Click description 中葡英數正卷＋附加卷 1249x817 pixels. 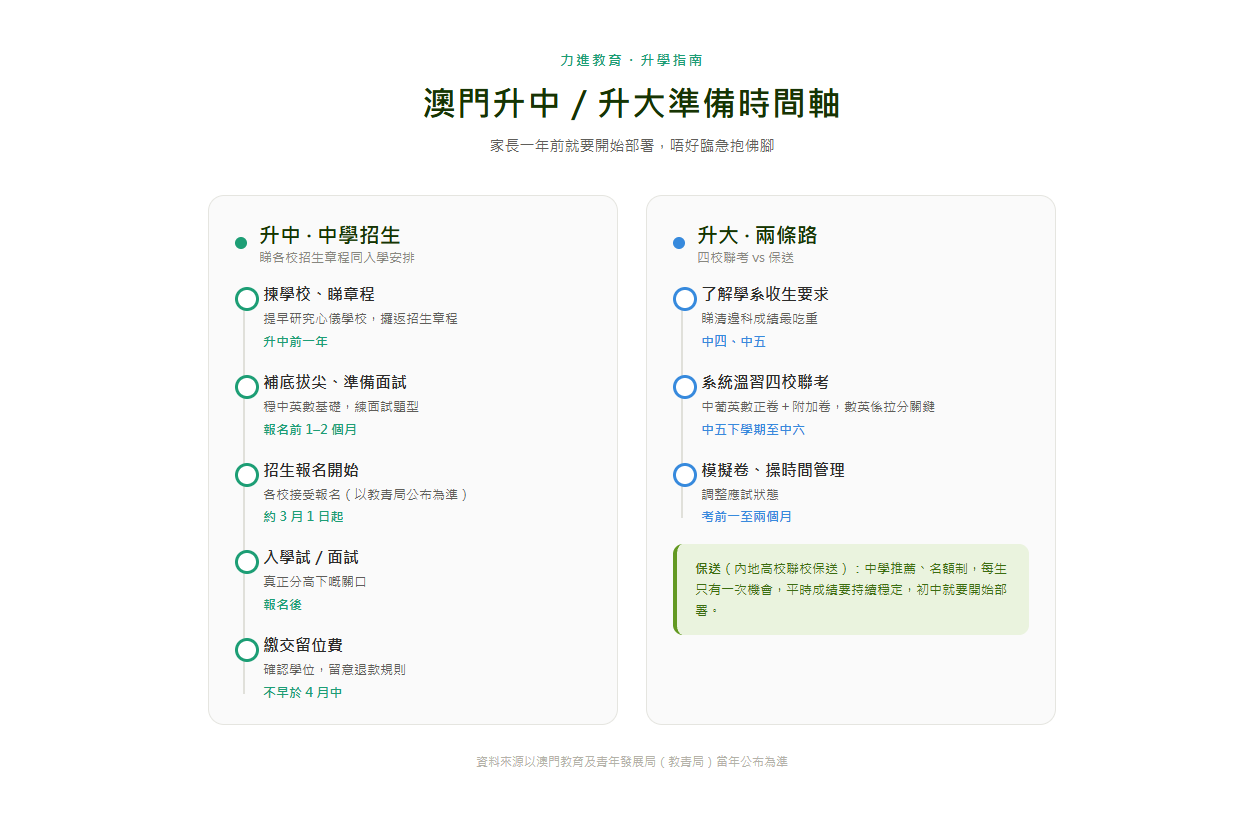coord(766,407)
